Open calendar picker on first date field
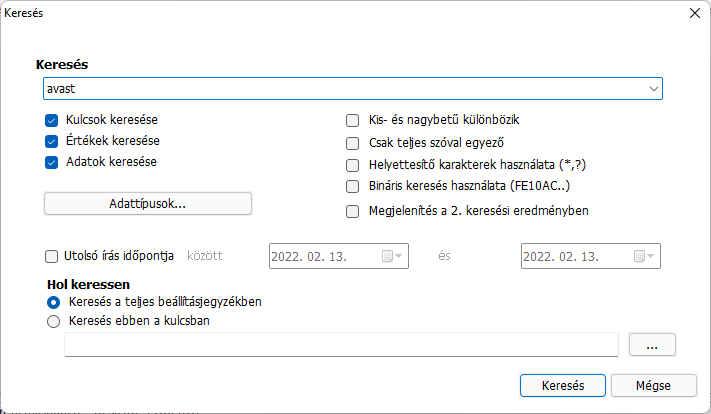Viewport: 711px width, 414px height. (392, 256)
